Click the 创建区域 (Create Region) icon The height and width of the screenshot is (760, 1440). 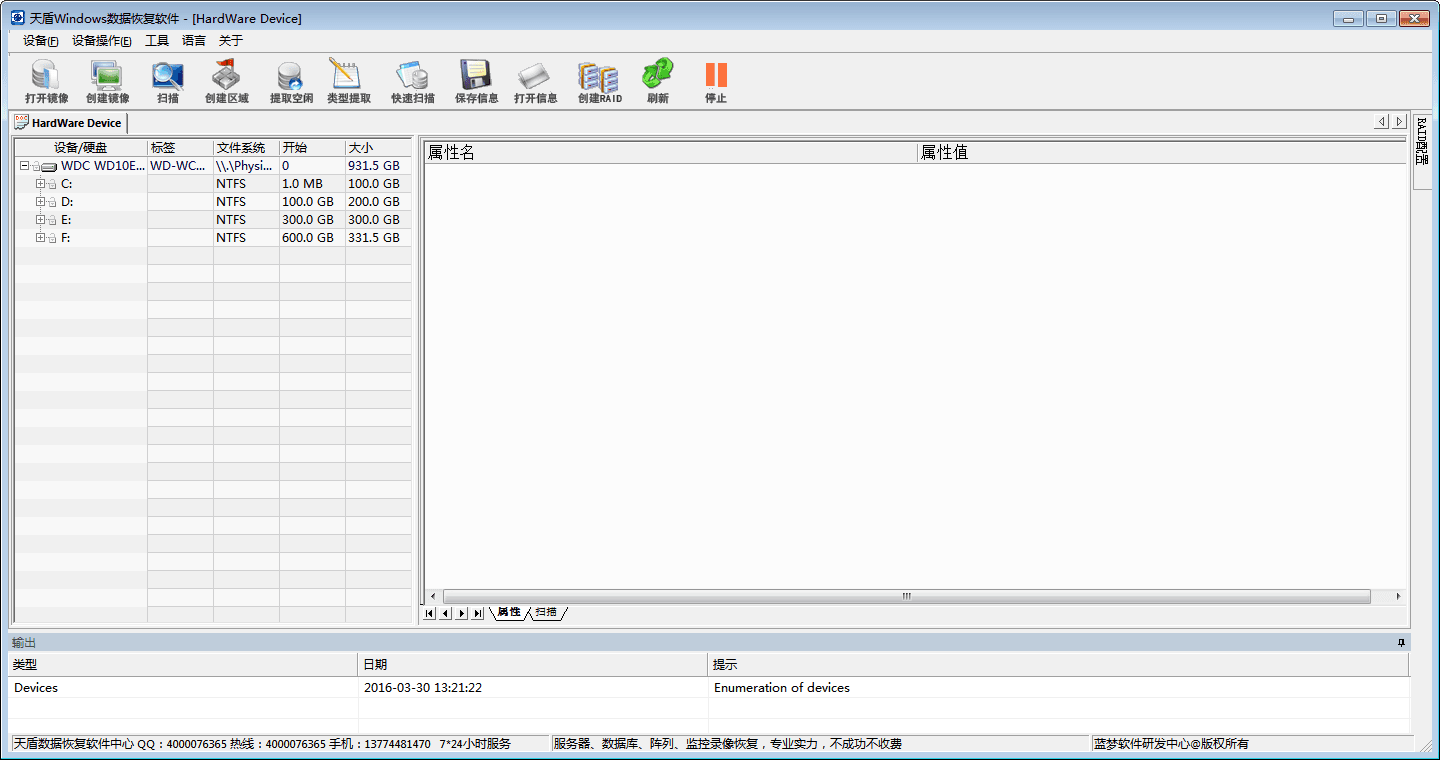click(227, 81)
